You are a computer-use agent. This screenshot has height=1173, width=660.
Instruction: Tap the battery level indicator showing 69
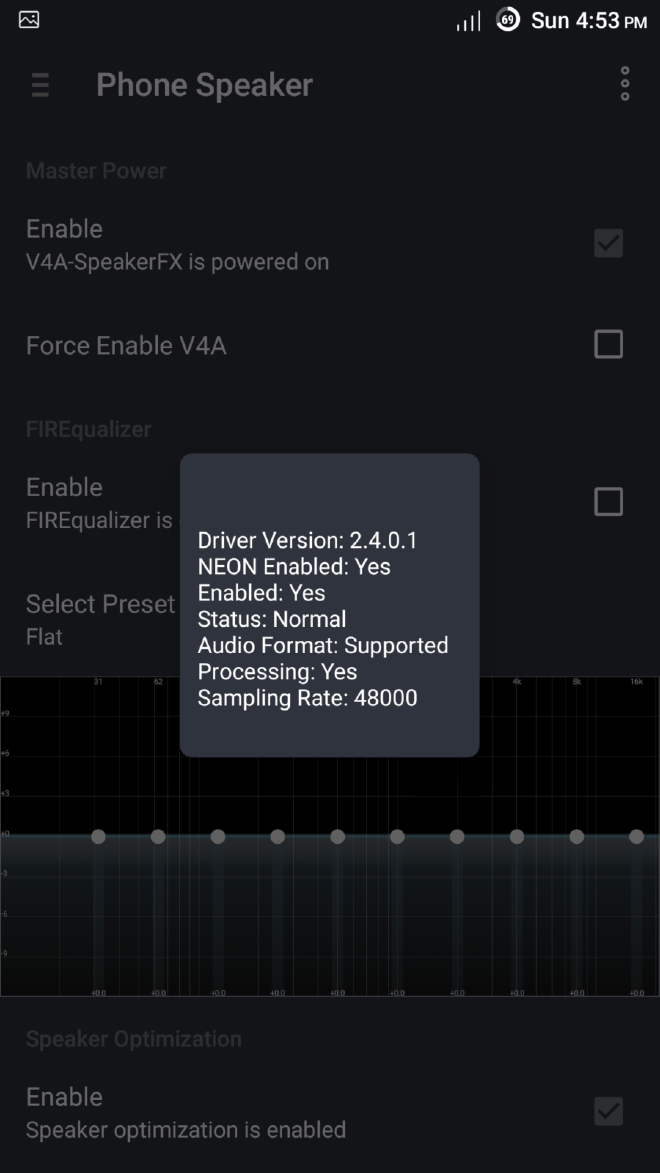[x=508, y=20]
